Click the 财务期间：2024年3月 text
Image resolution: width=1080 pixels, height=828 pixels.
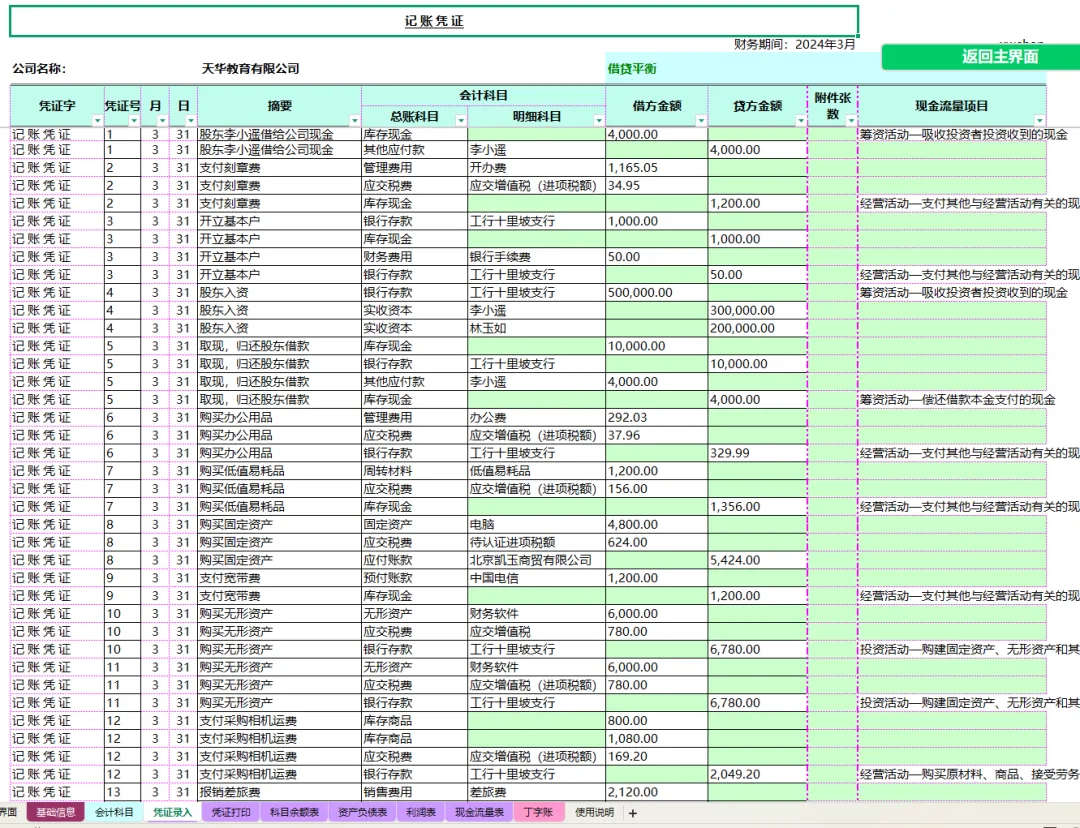[x=794, y=45]
